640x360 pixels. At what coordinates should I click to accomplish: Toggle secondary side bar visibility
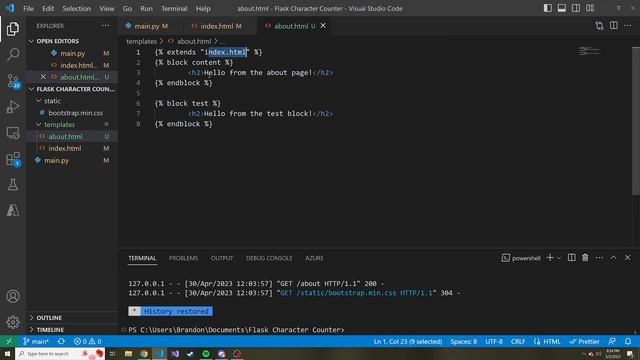576,8
